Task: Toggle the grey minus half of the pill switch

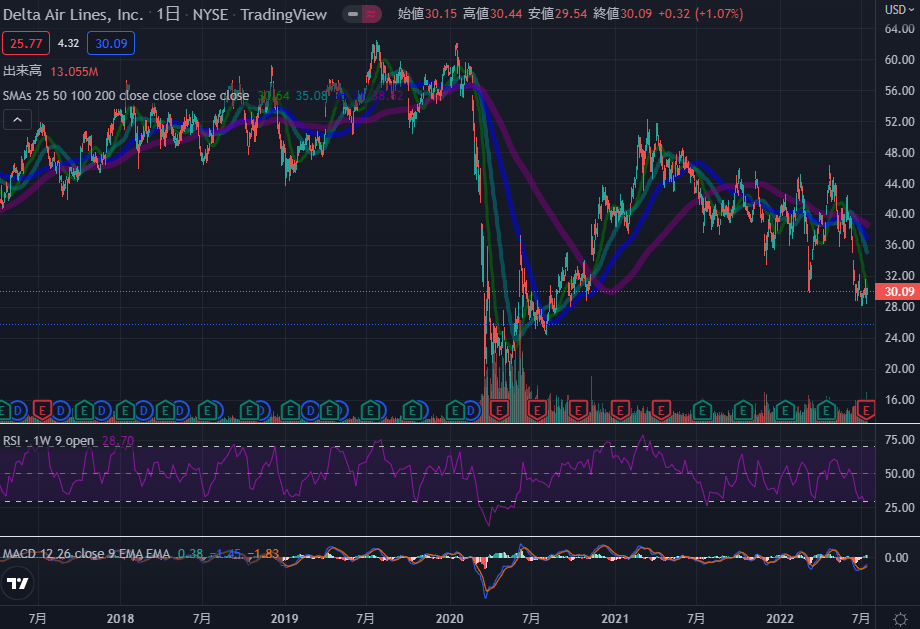Action: tap(353, 13)
